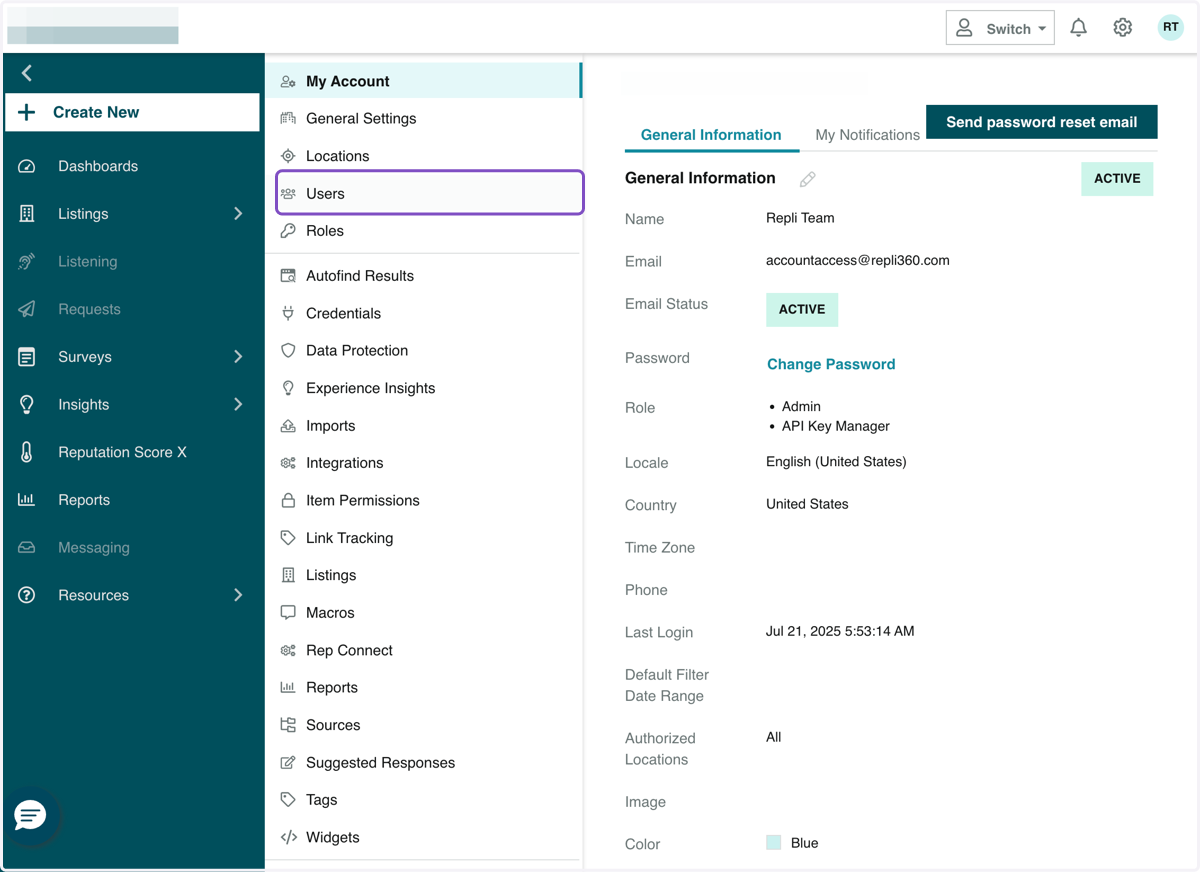Click the Resources question mark icon

[27, 595]
